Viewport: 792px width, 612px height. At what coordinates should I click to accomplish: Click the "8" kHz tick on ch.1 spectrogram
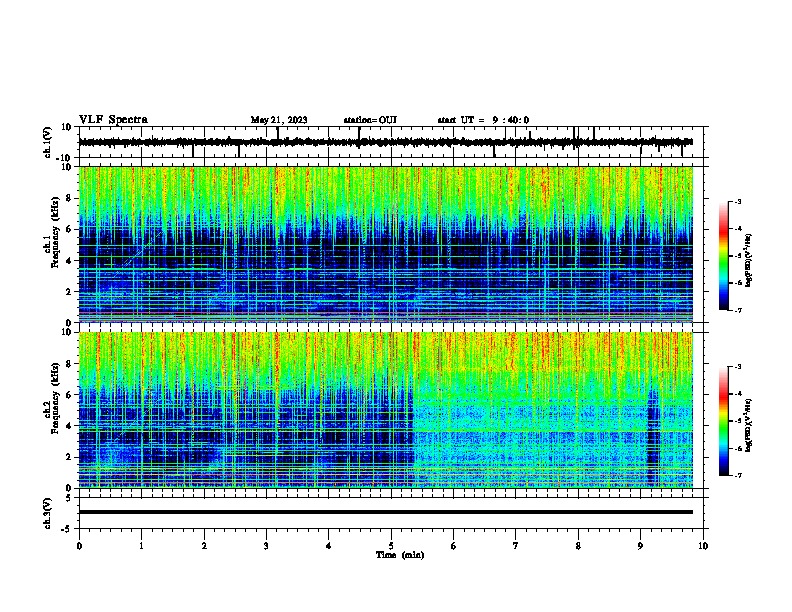(x=69, y=198)
